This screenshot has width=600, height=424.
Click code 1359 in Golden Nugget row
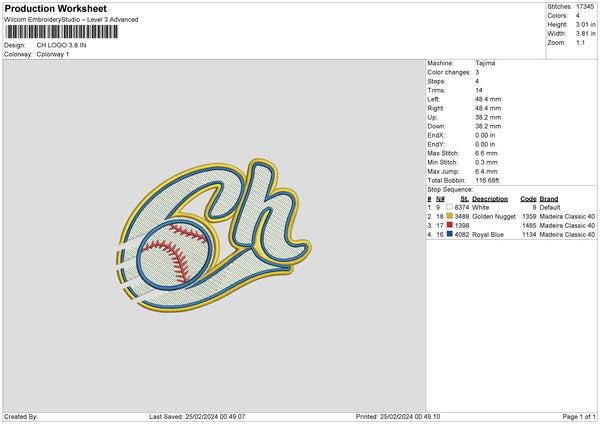529,217
